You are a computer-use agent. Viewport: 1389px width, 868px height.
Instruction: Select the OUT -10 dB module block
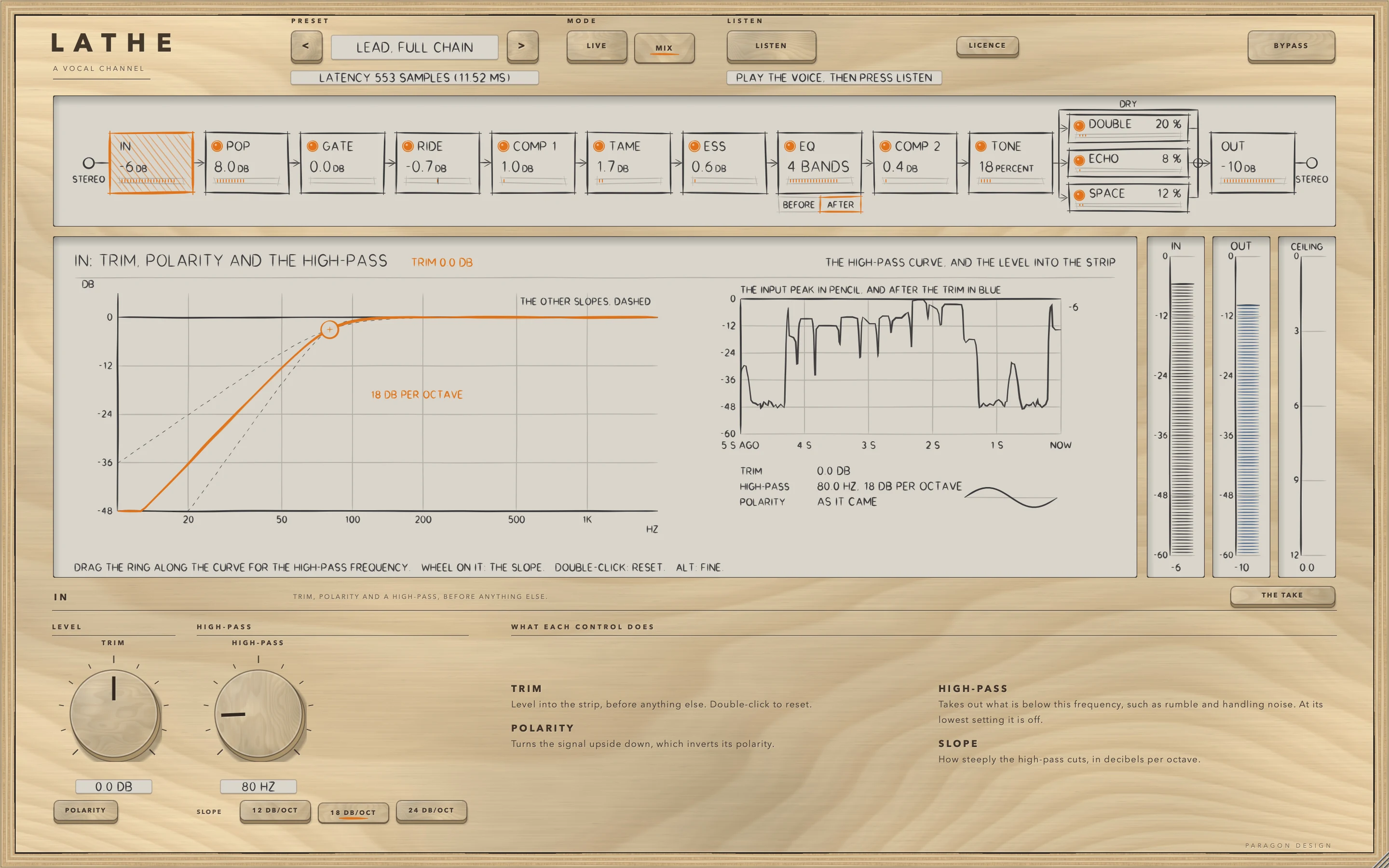pos(1253,163)
